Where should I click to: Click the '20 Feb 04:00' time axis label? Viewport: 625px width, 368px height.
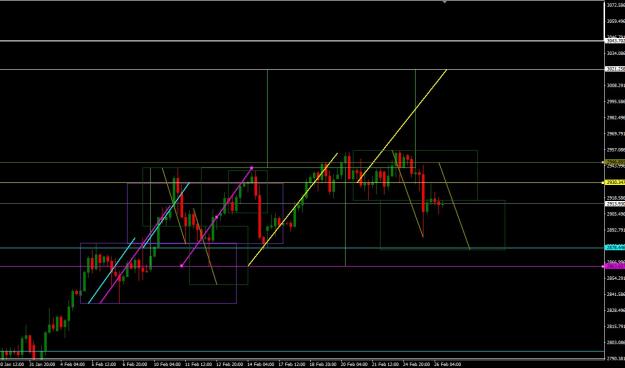pos(354,364)
